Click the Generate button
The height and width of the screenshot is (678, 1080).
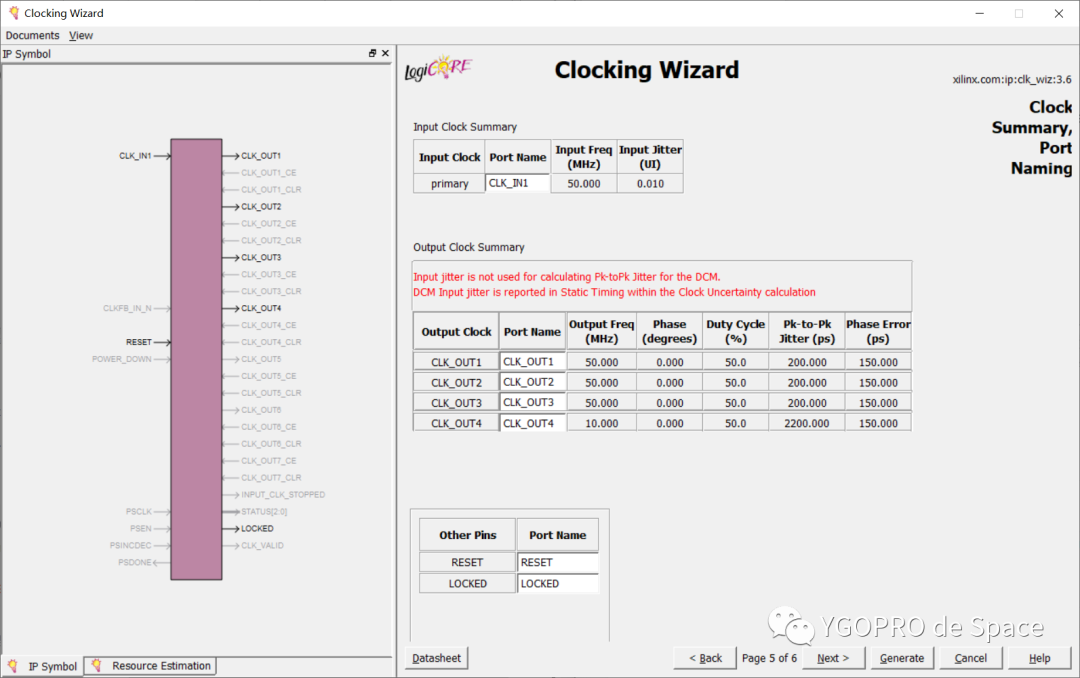point(902,658)
